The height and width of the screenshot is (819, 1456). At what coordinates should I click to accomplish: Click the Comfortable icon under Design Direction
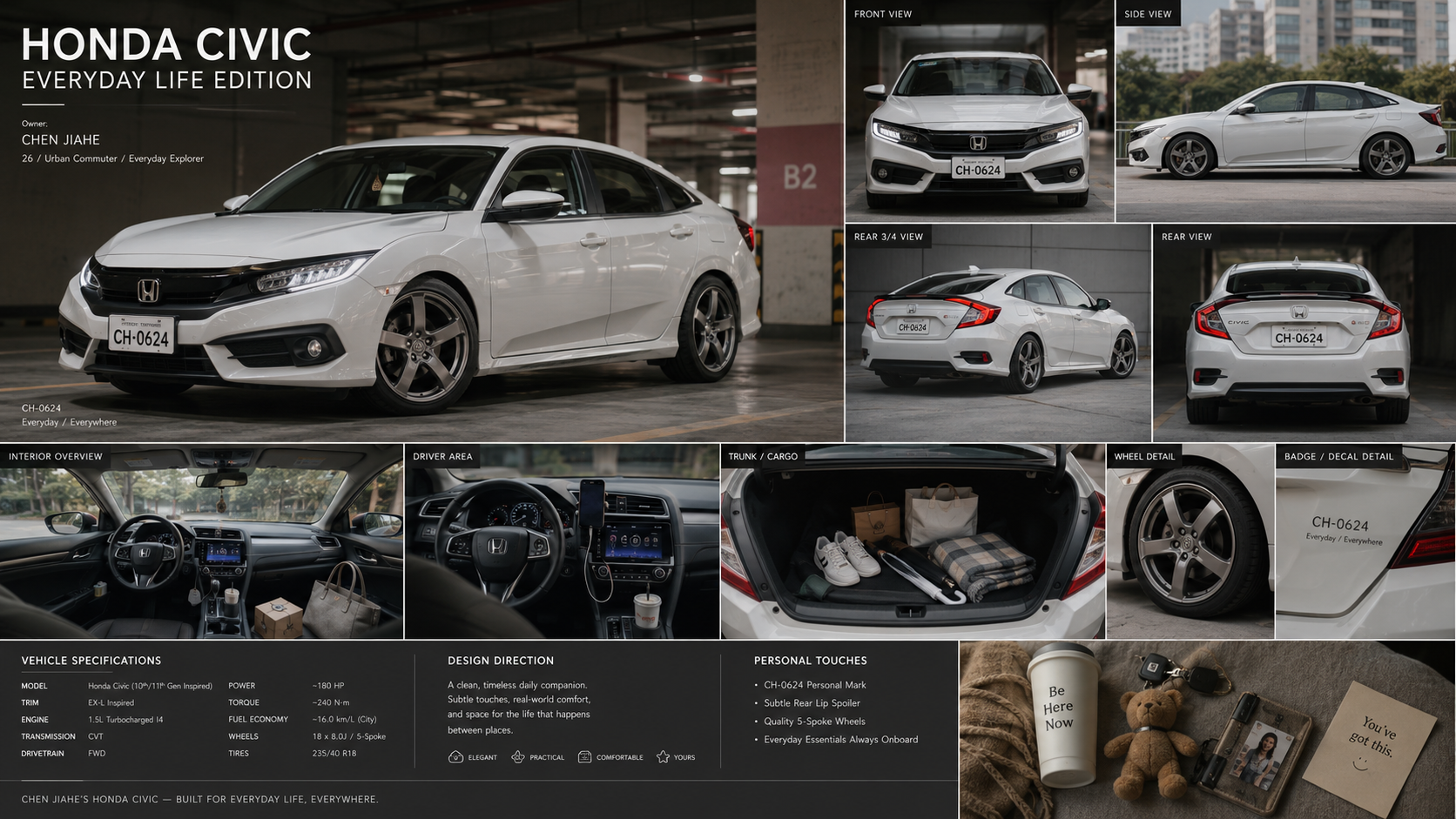tap(584, 757)
